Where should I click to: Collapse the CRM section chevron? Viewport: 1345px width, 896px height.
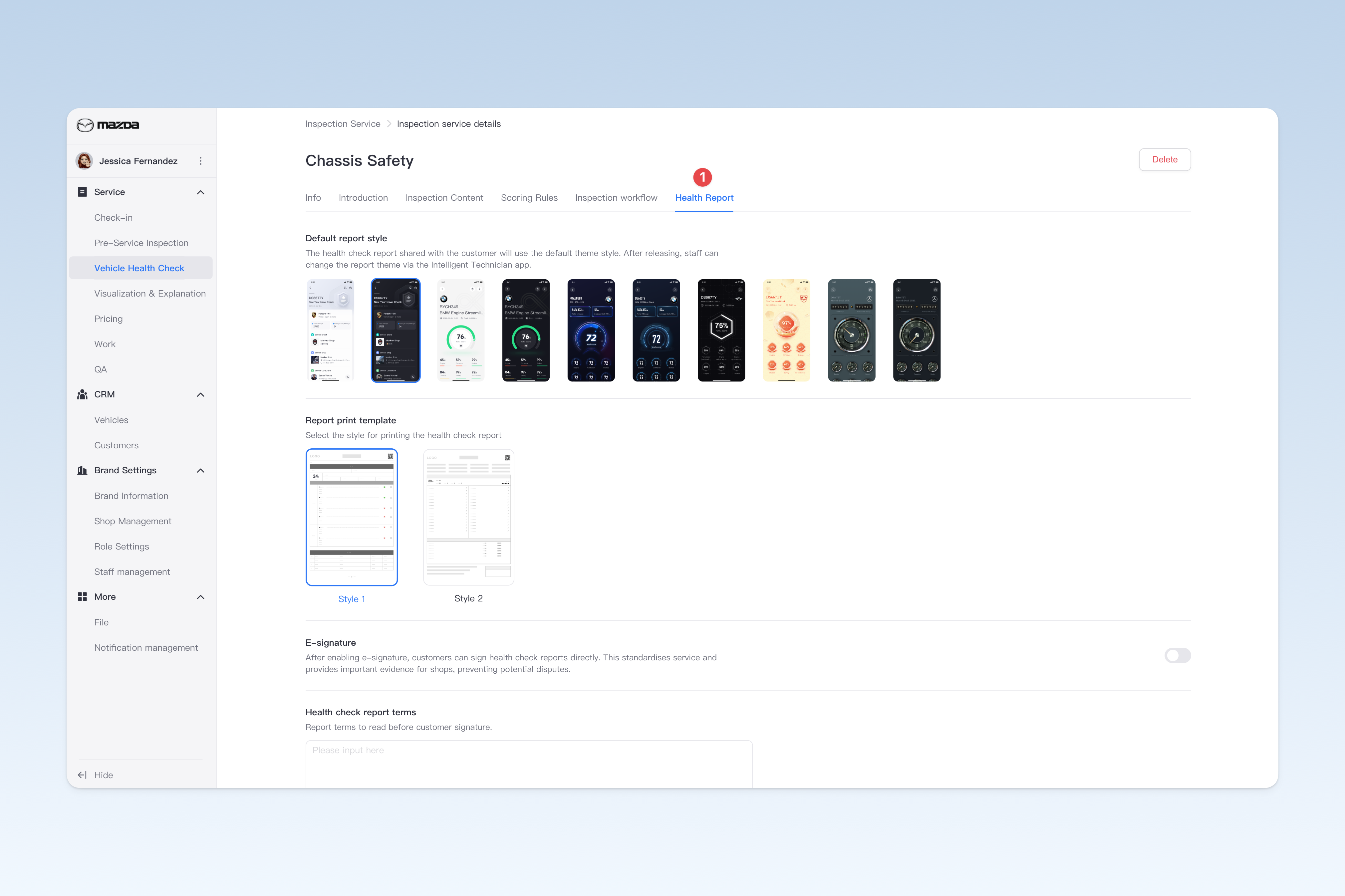201,394
